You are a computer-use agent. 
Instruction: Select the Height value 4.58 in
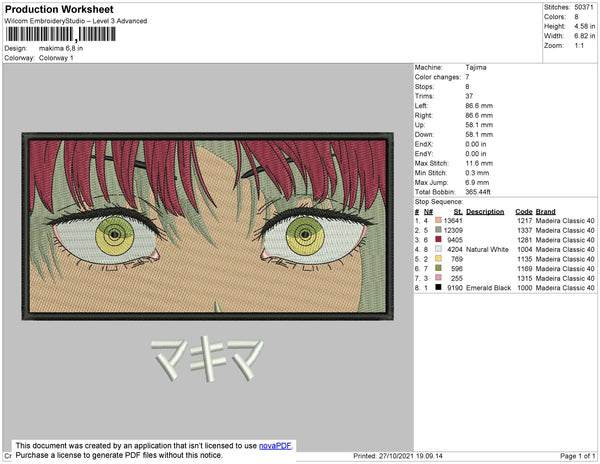click(585, 26)
